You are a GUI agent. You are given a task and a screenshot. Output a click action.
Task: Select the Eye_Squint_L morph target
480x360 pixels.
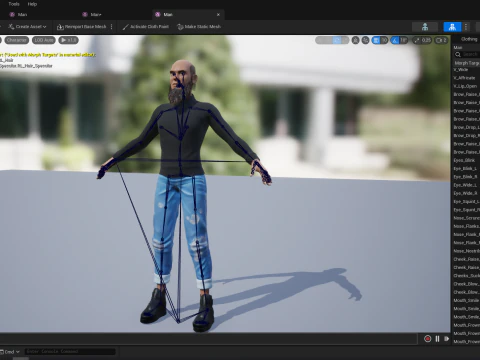point(466,202)
